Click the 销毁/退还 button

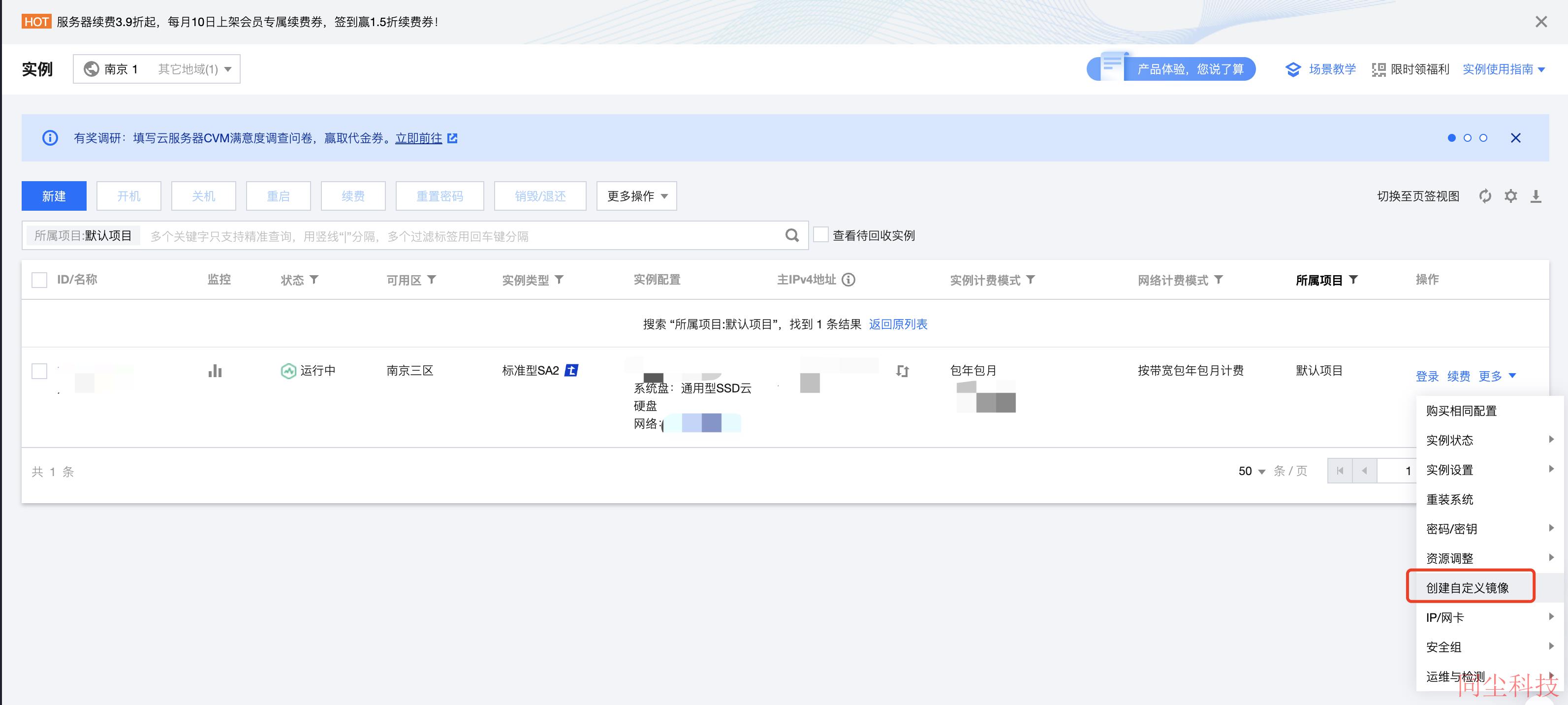coord(540,196)
